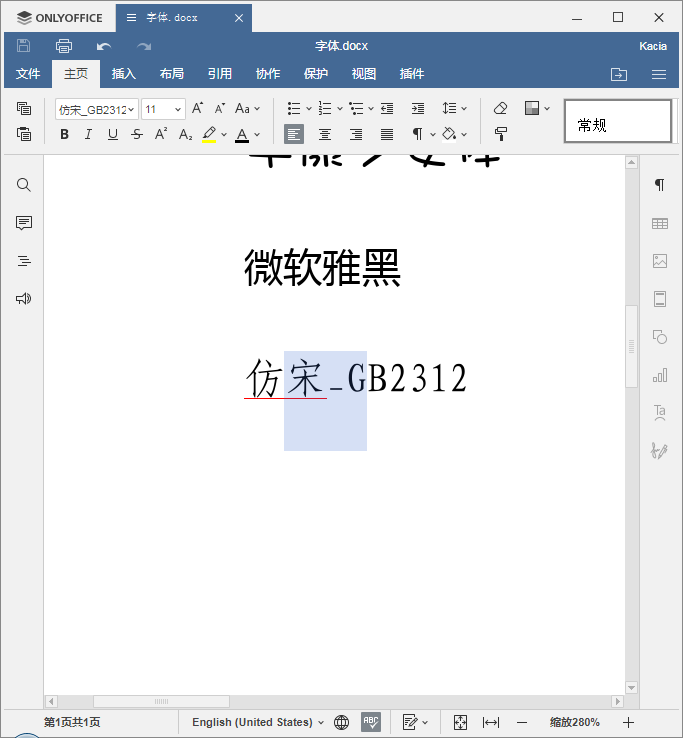
Task: Open file location folder icon
Action: pyautogui.click(x=619, y=74)
